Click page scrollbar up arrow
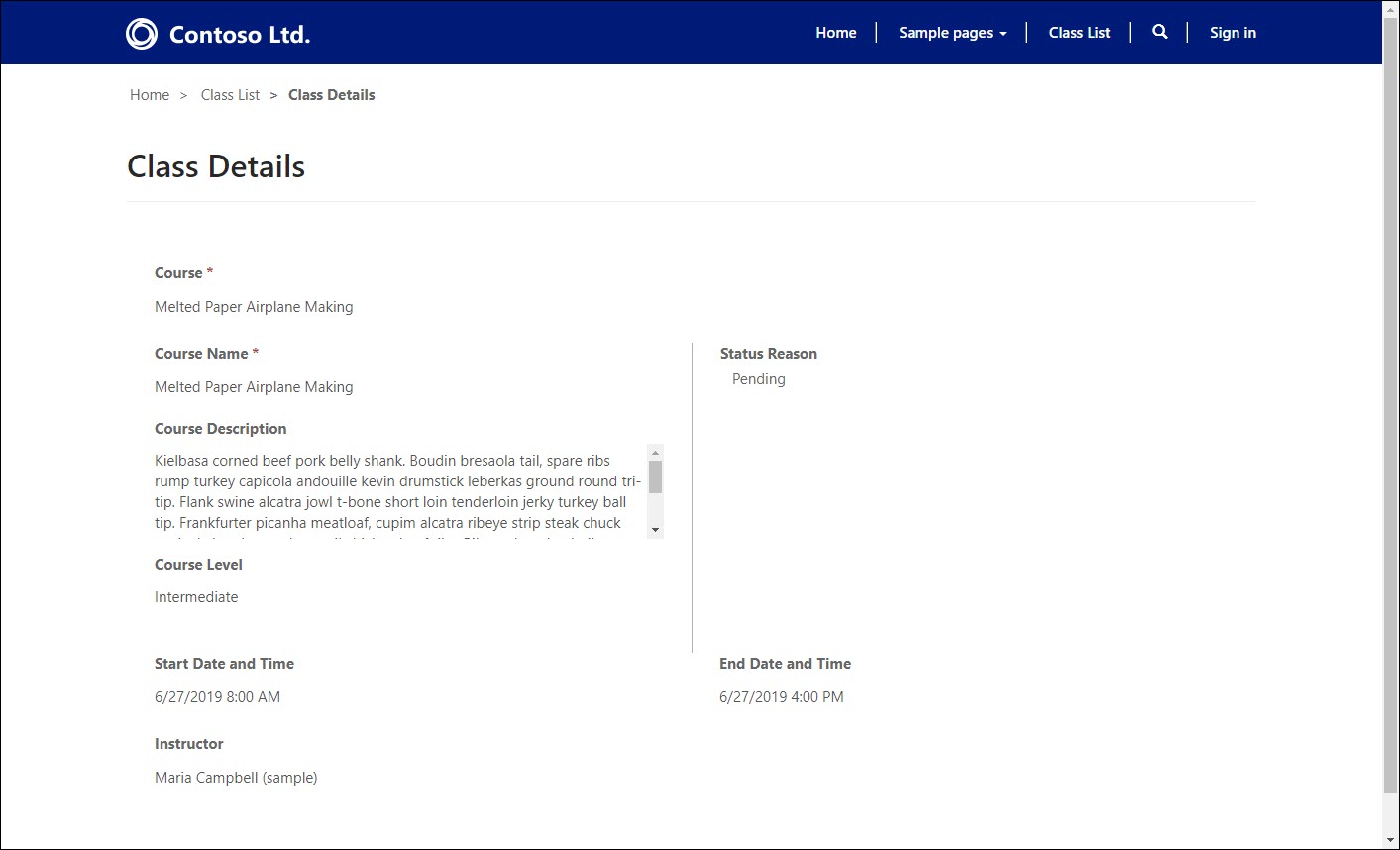 [x=1390, y=9]
